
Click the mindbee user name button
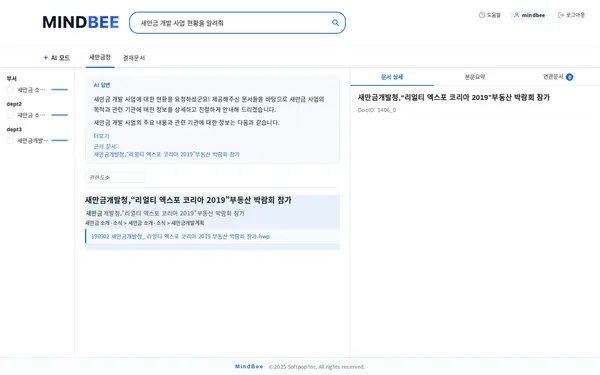tap(530, 15)
